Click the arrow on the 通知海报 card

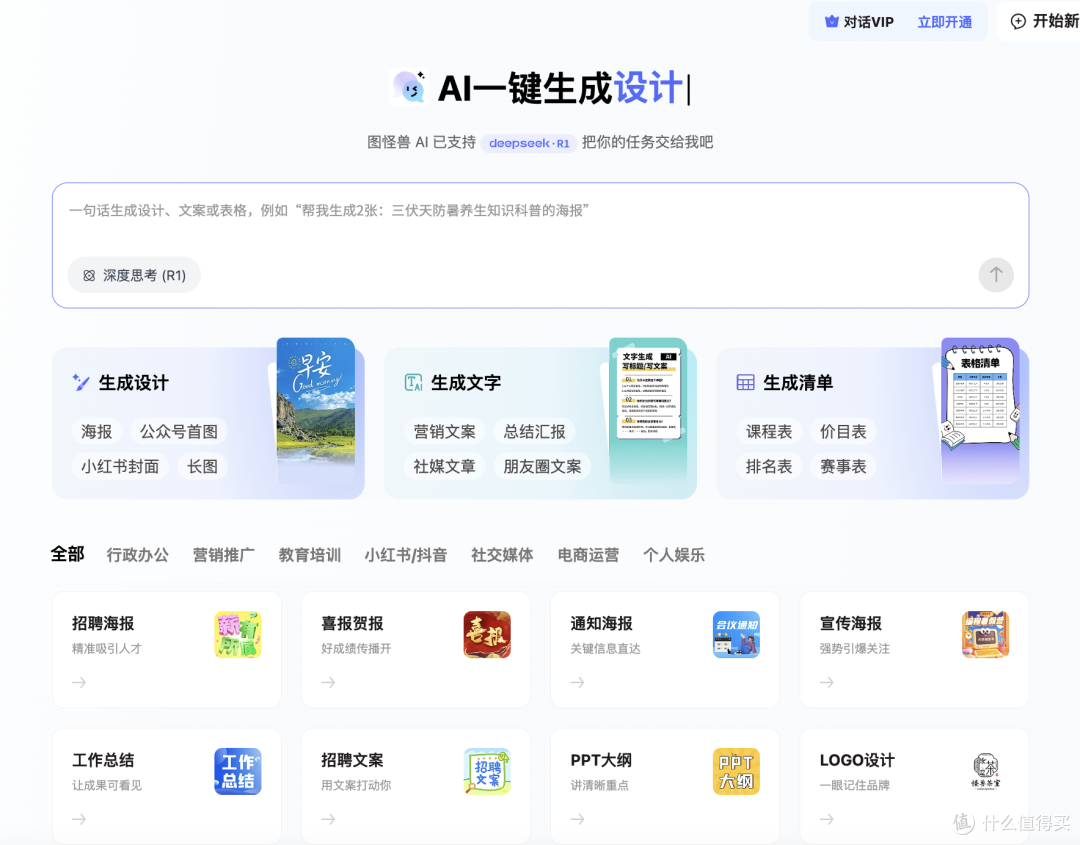click(578, 682)
